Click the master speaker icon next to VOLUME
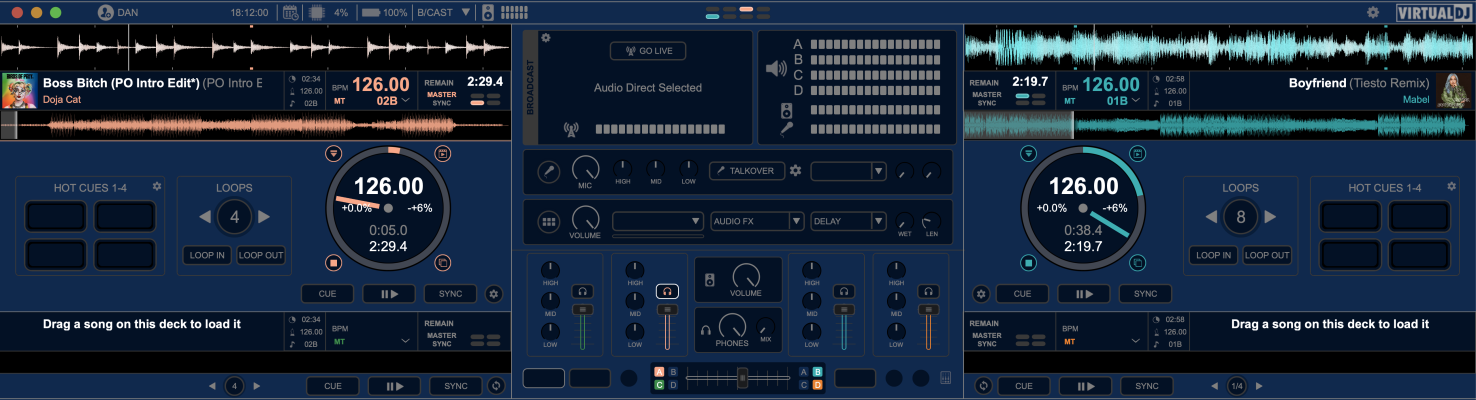This screenshot has height=400, width=1476. [709, 280]
